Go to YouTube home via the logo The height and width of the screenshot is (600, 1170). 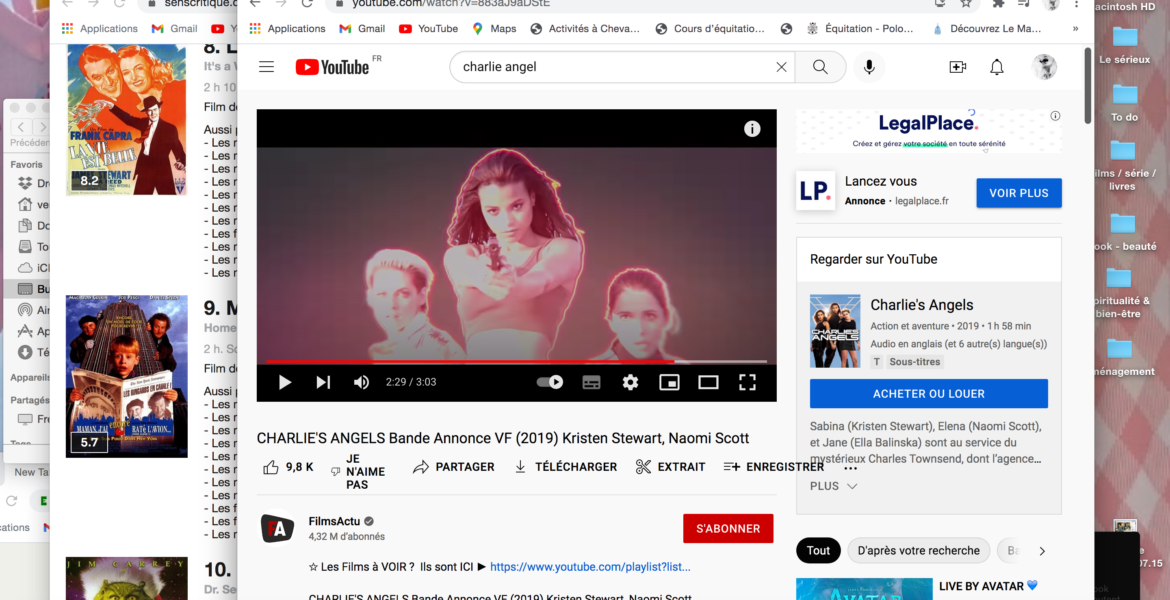[332, 67]
